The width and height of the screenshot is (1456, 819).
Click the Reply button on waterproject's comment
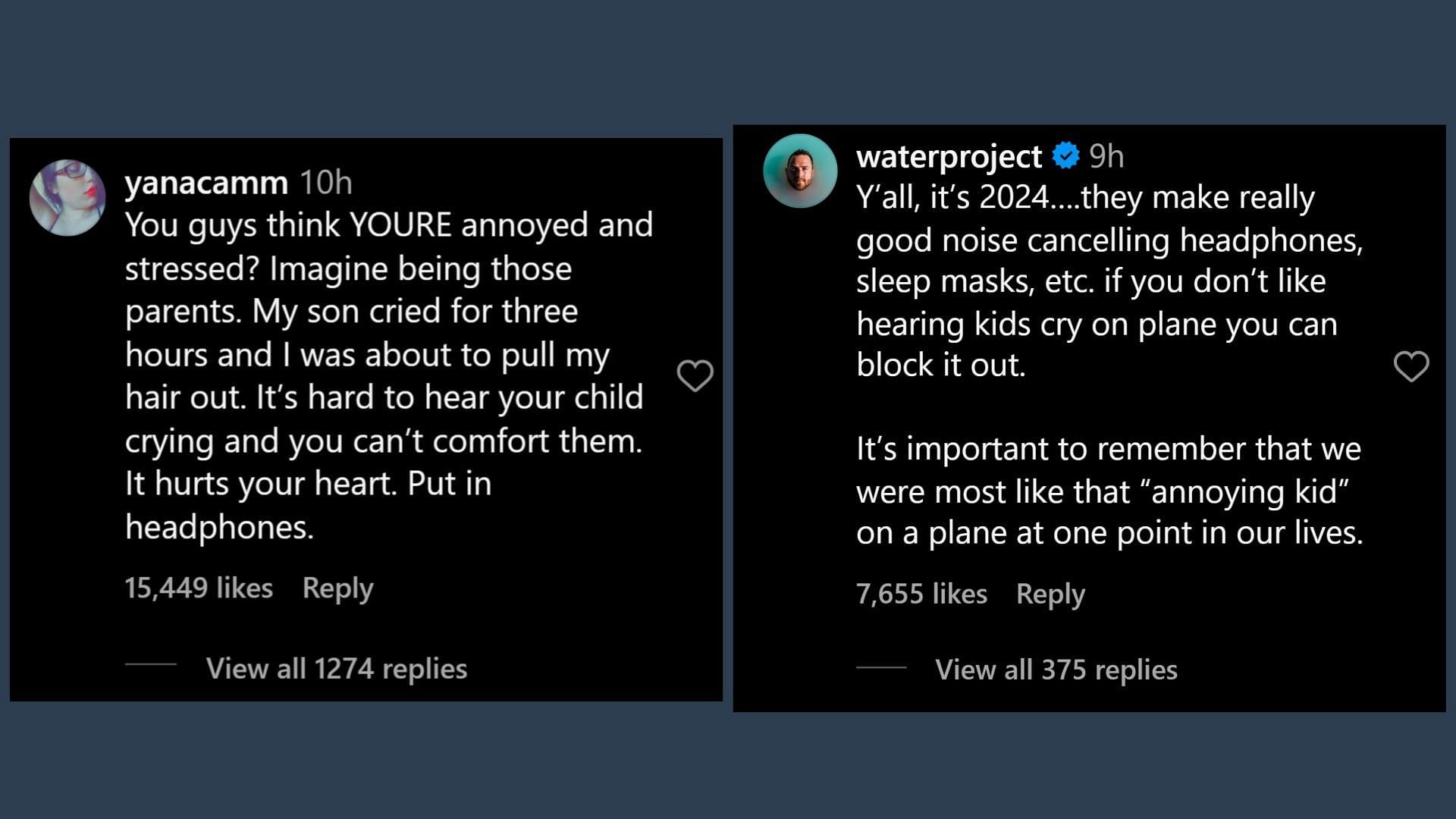point(1048,593)
